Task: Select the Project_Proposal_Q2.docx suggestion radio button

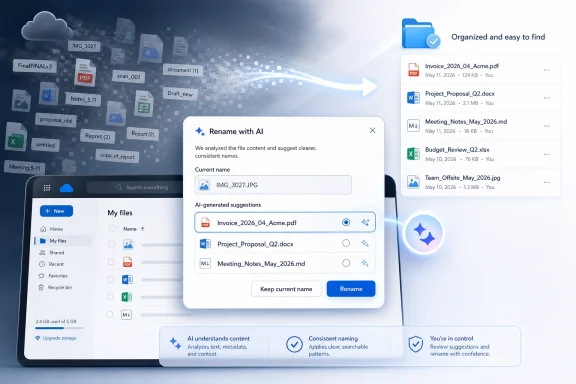Action: coord(346,243)
